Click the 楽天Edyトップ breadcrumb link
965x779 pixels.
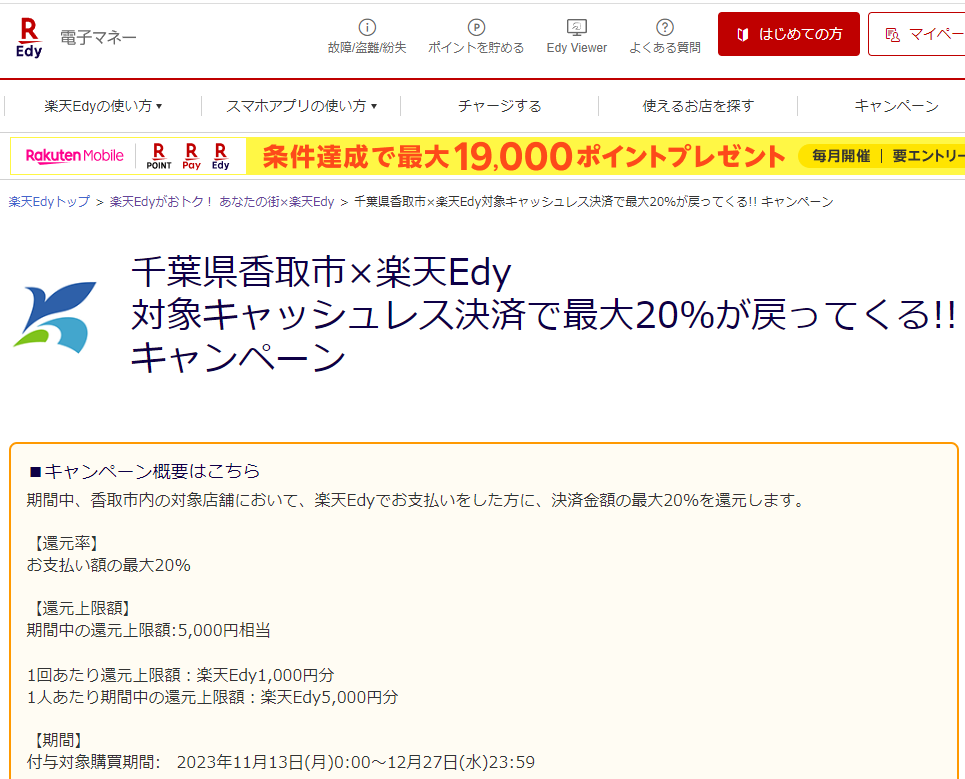(x=49, y=202)
